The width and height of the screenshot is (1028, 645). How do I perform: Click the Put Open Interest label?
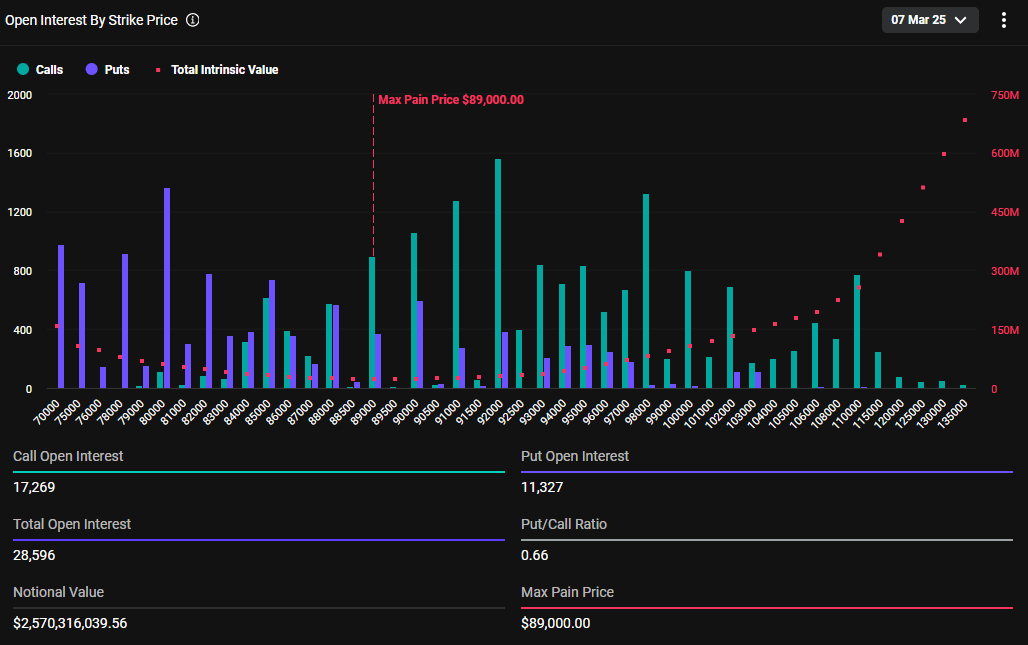(575, 456)
